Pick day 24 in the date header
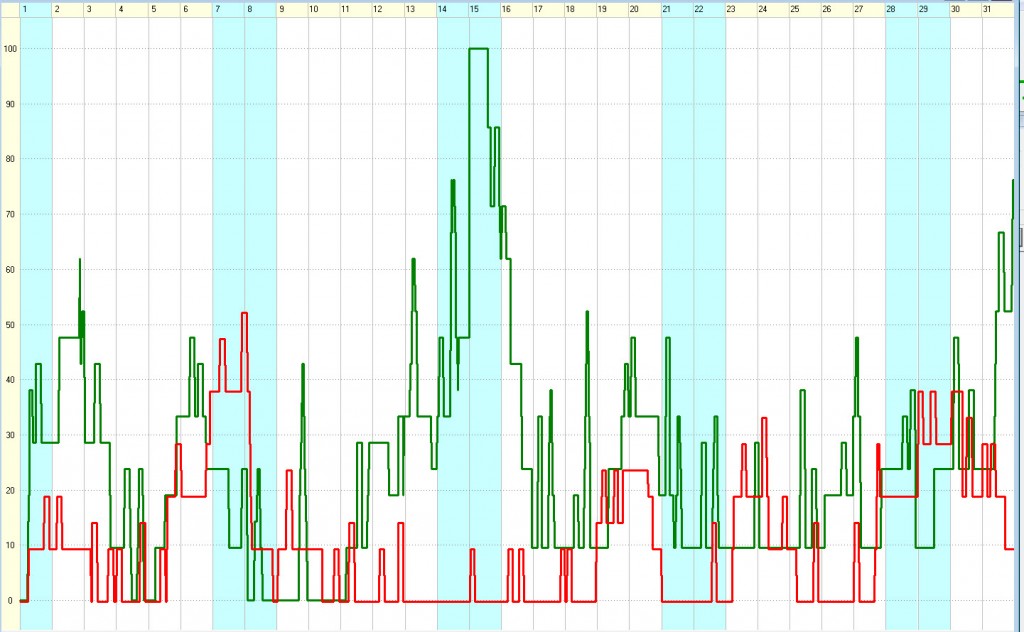The image size is (1024, 632). tap(773, 9)
